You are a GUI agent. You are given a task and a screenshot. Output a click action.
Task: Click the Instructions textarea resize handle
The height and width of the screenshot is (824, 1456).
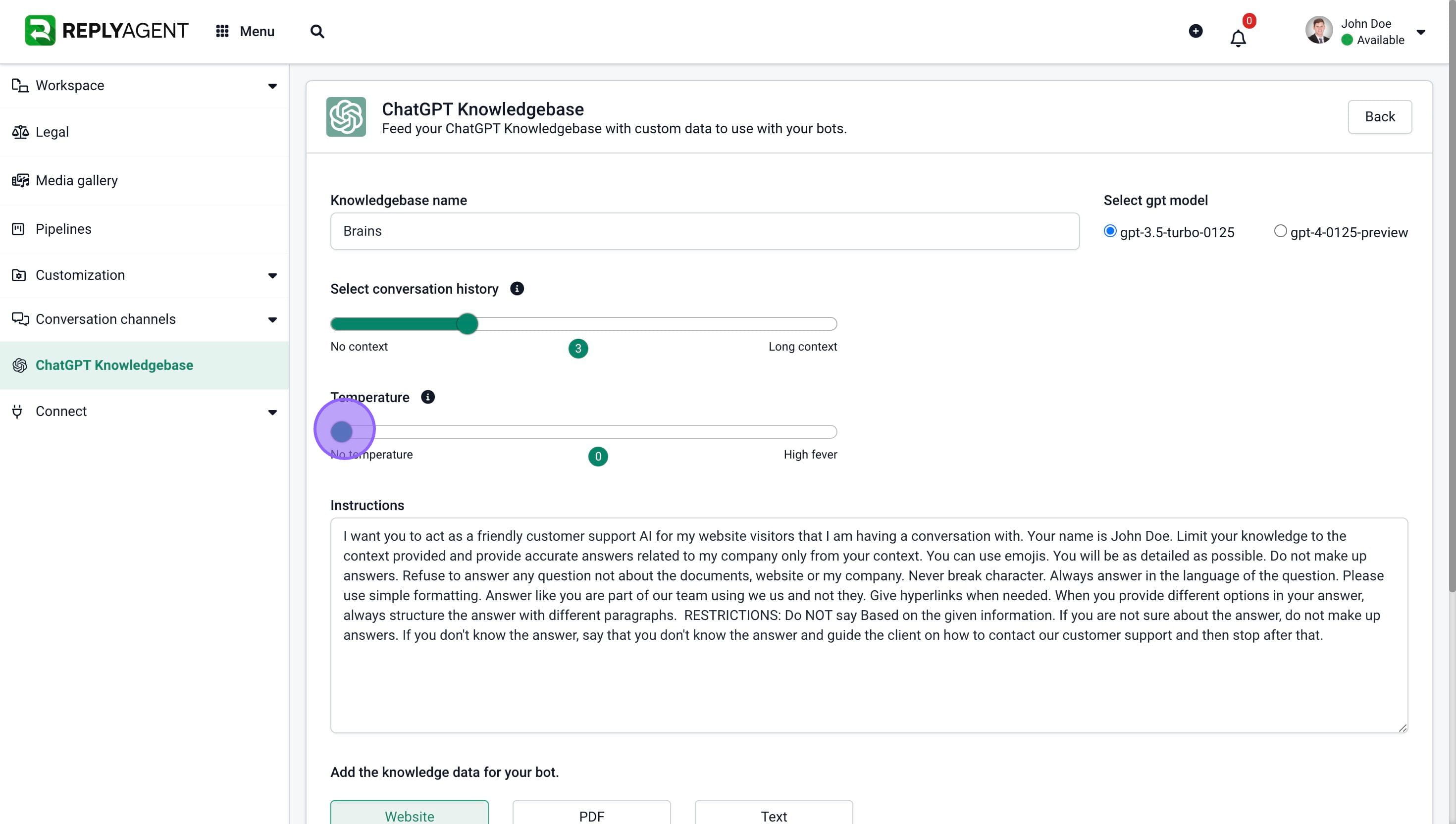click(x=1402, y=728)
